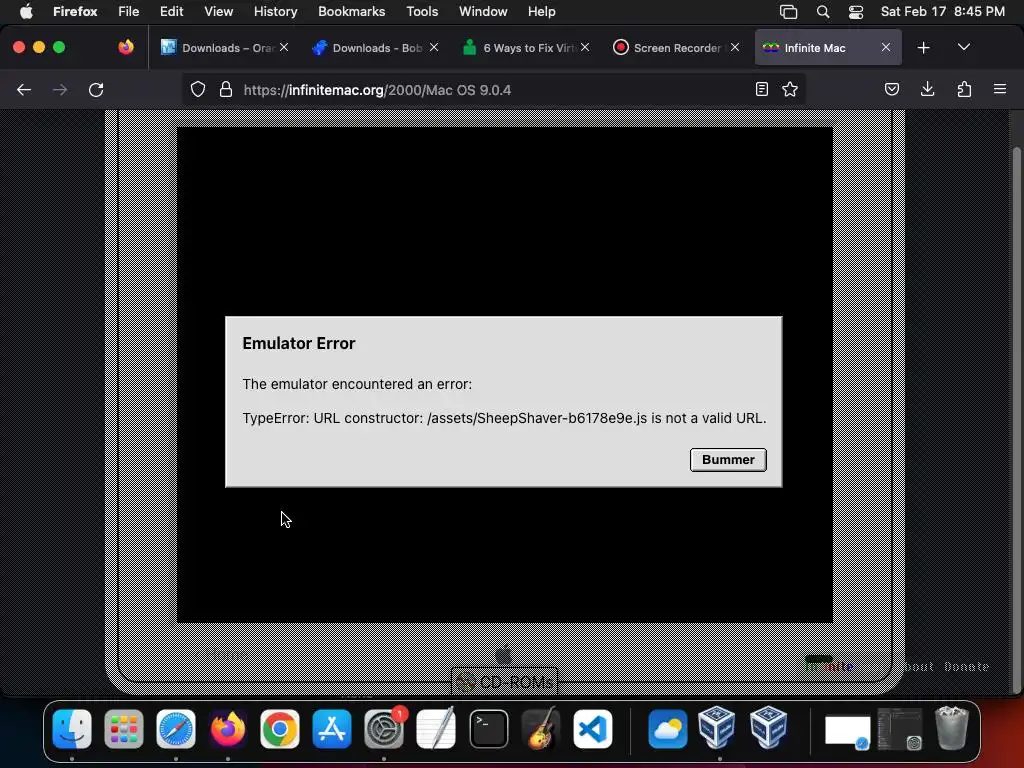1024x768 pixels.
Task: Open the Bookmarks menu
Action: point(351,11)
